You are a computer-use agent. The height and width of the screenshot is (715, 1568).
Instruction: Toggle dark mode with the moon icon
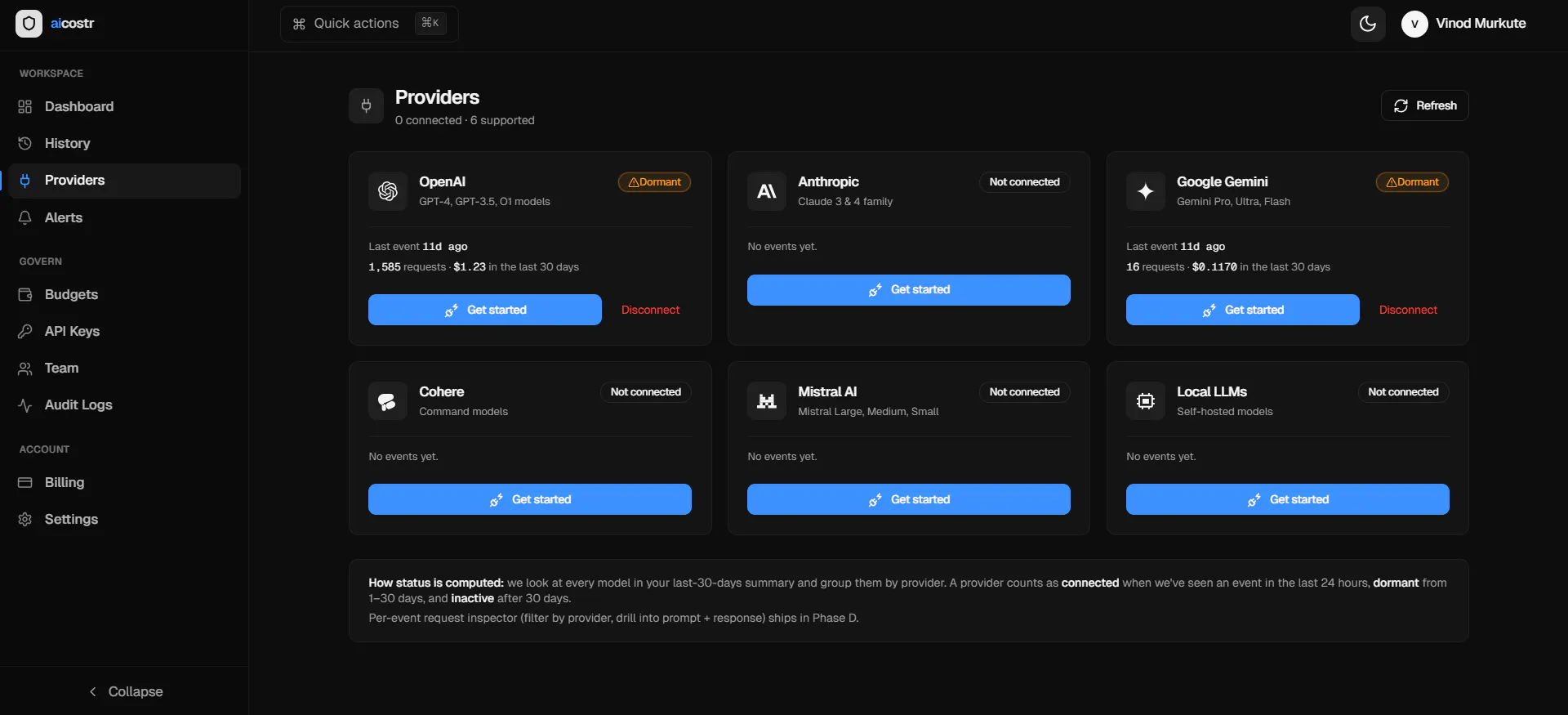point(1368,24)
